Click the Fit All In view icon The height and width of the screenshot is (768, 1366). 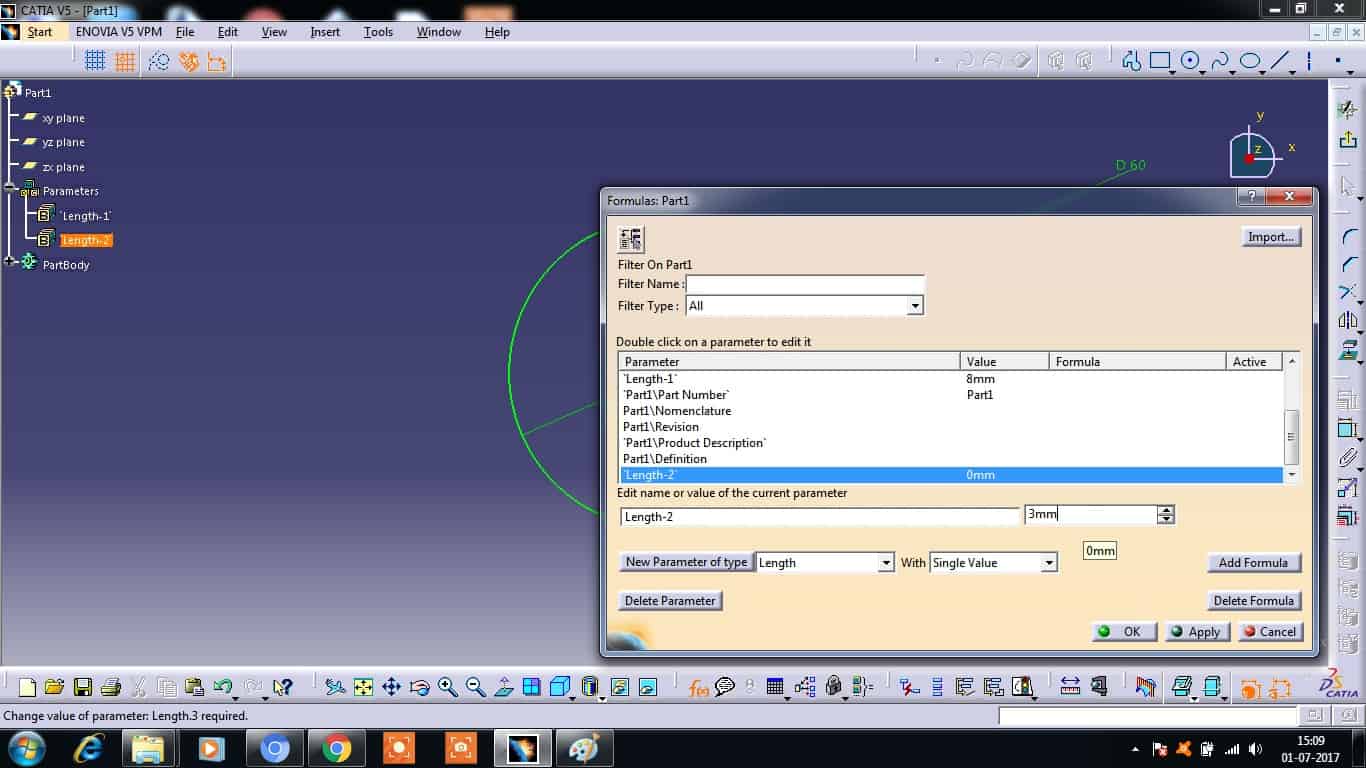coord(363,687)
